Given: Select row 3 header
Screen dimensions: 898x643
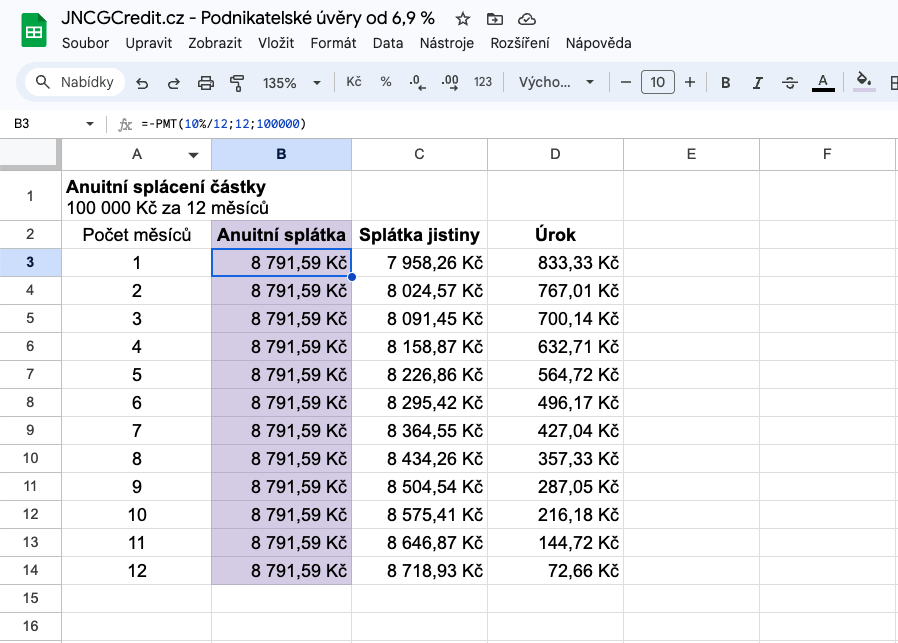Looking at the screenshot, I should tap(30, 262).
